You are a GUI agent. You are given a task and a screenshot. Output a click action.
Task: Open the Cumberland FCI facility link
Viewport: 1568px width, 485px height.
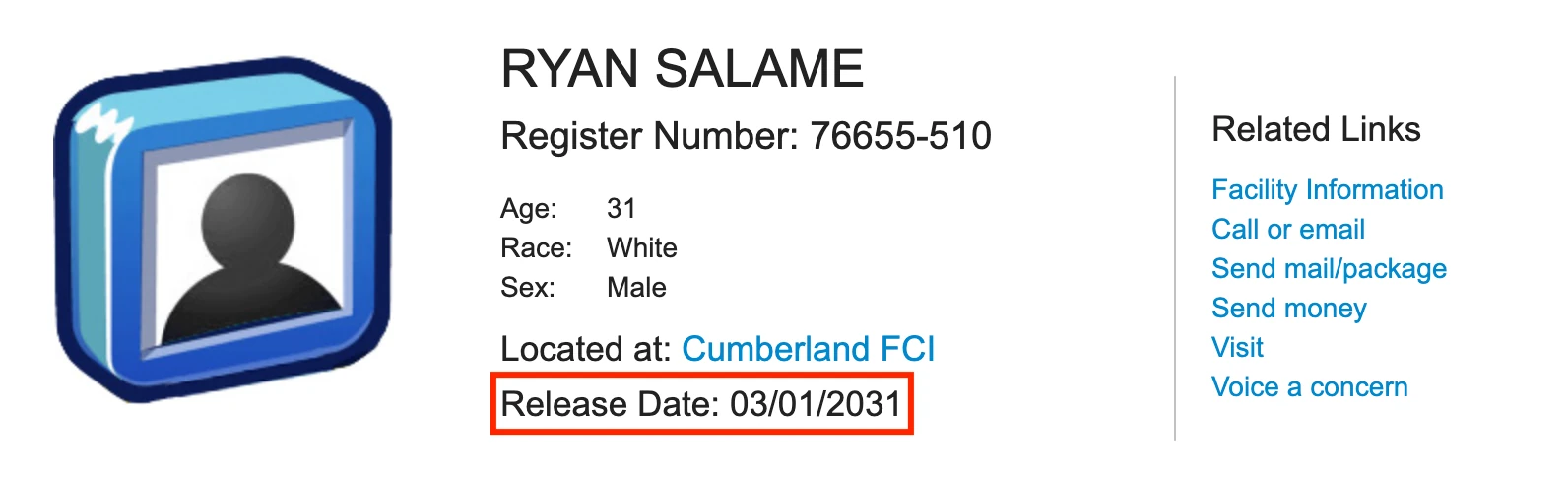coord(808,349)
